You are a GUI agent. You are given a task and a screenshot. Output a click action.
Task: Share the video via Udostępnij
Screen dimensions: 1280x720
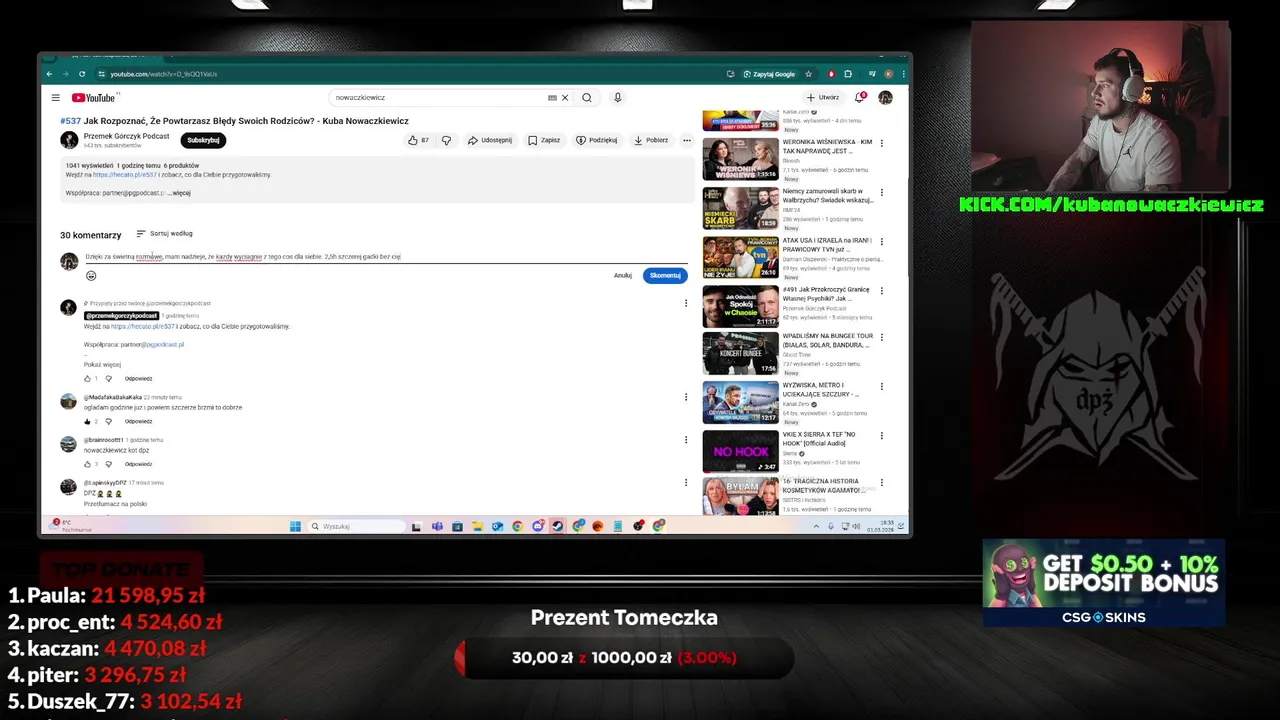click(x=490, y=140)
